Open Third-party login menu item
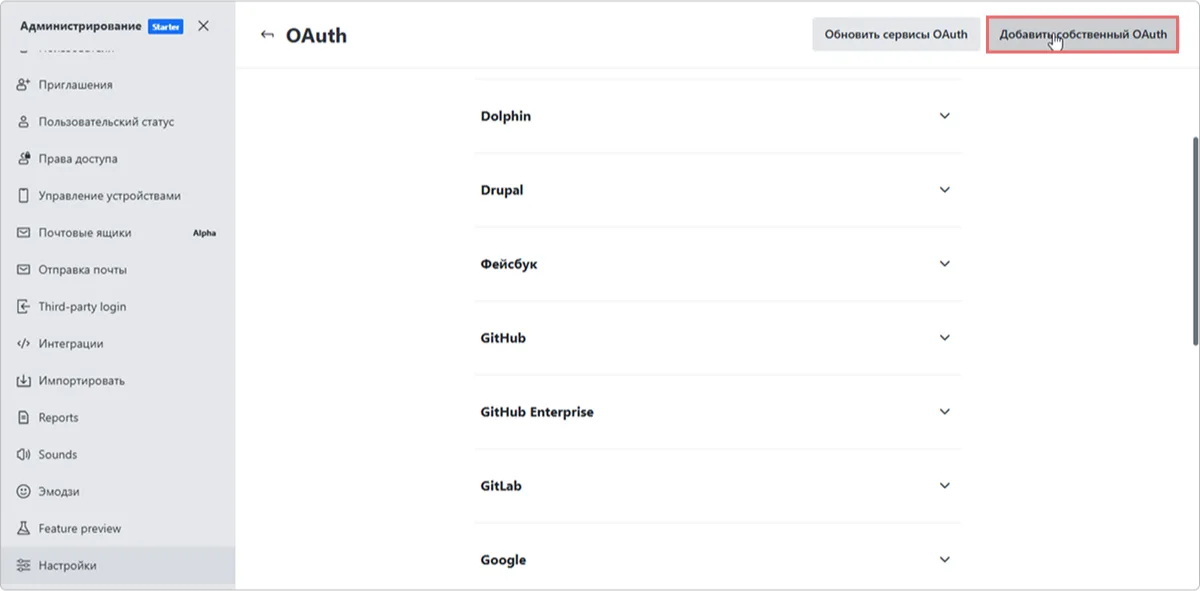Image resolution: width=1200 pixels, height=591 pixels. (x=82, y=307)
